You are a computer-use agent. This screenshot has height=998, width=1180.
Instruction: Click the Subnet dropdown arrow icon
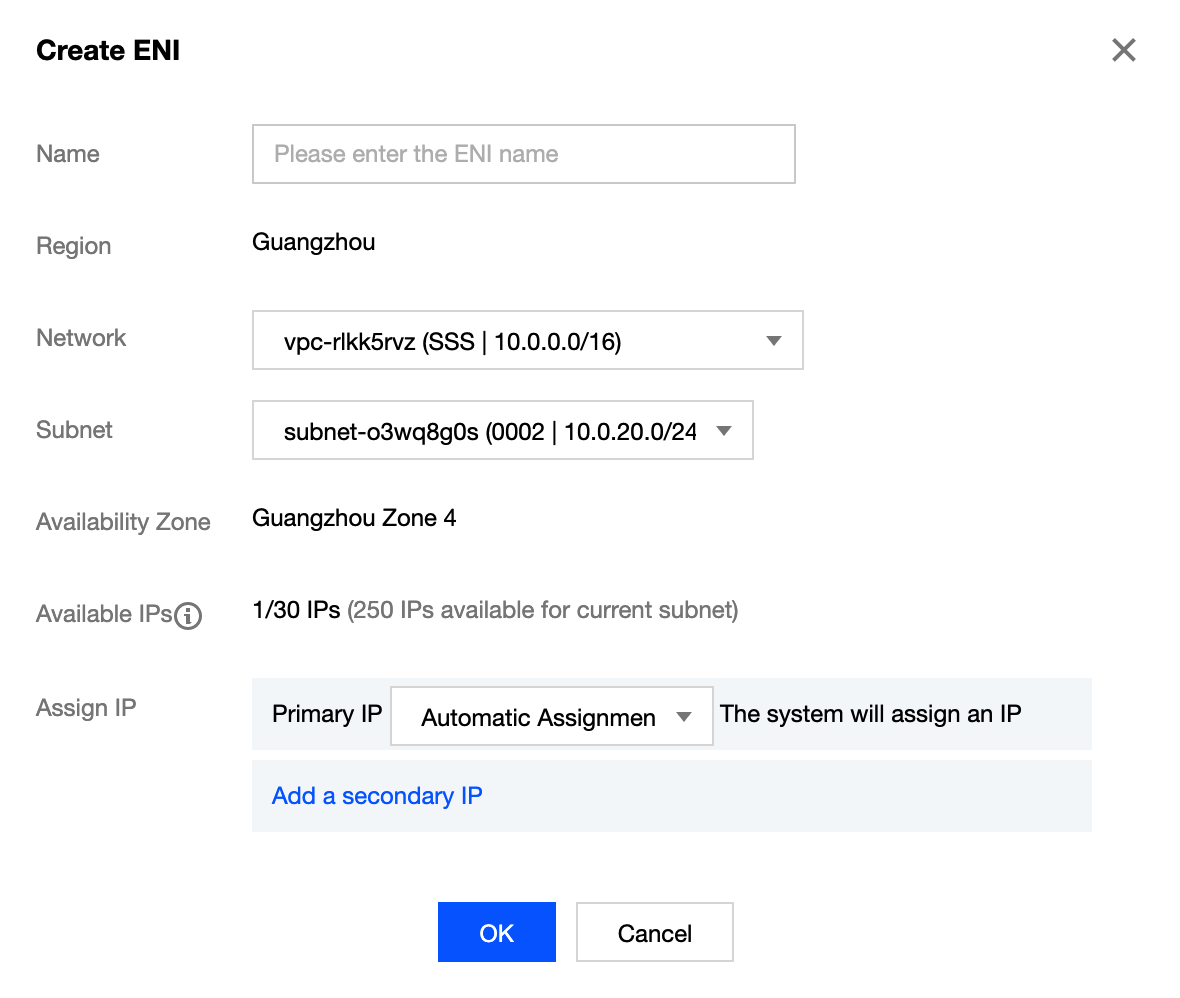pos(724,432)
